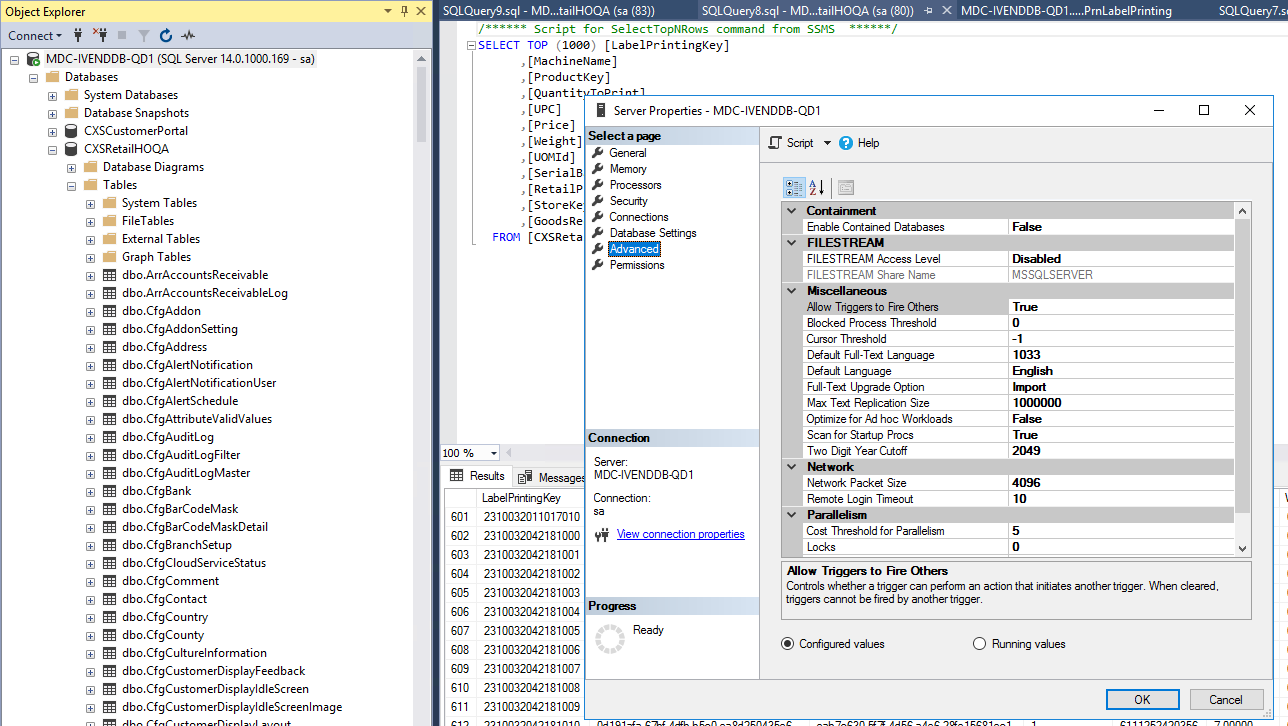The width and height of the screenshot is (1288, 726).
Task: Open the Security page
Action: tap(629, 201)
